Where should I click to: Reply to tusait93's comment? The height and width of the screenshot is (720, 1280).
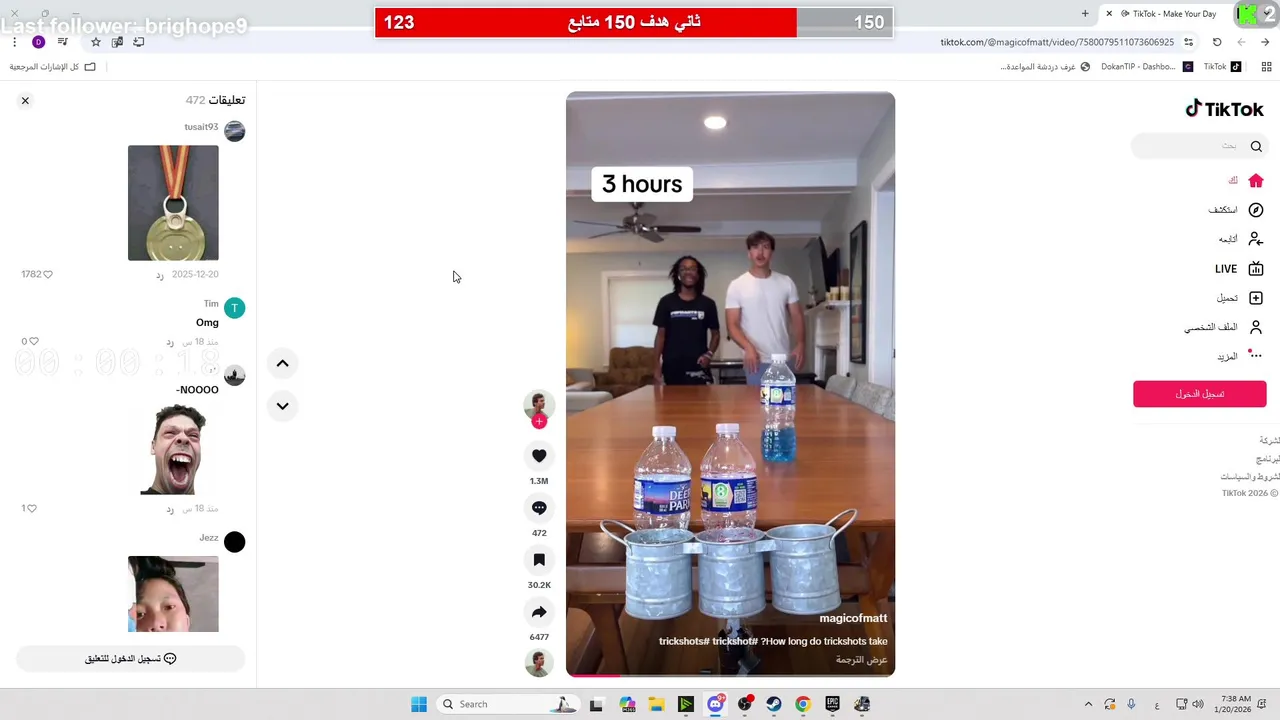(159, 275)
